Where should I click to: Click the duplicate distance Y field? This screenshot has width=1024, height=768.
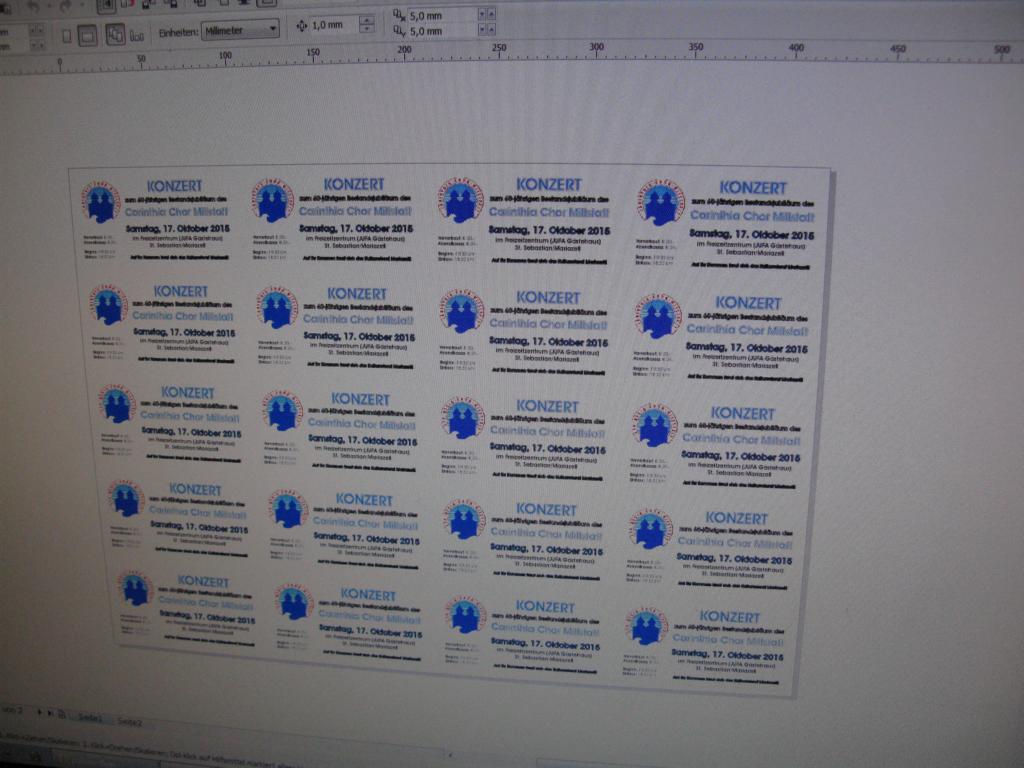tap(438, 32)
